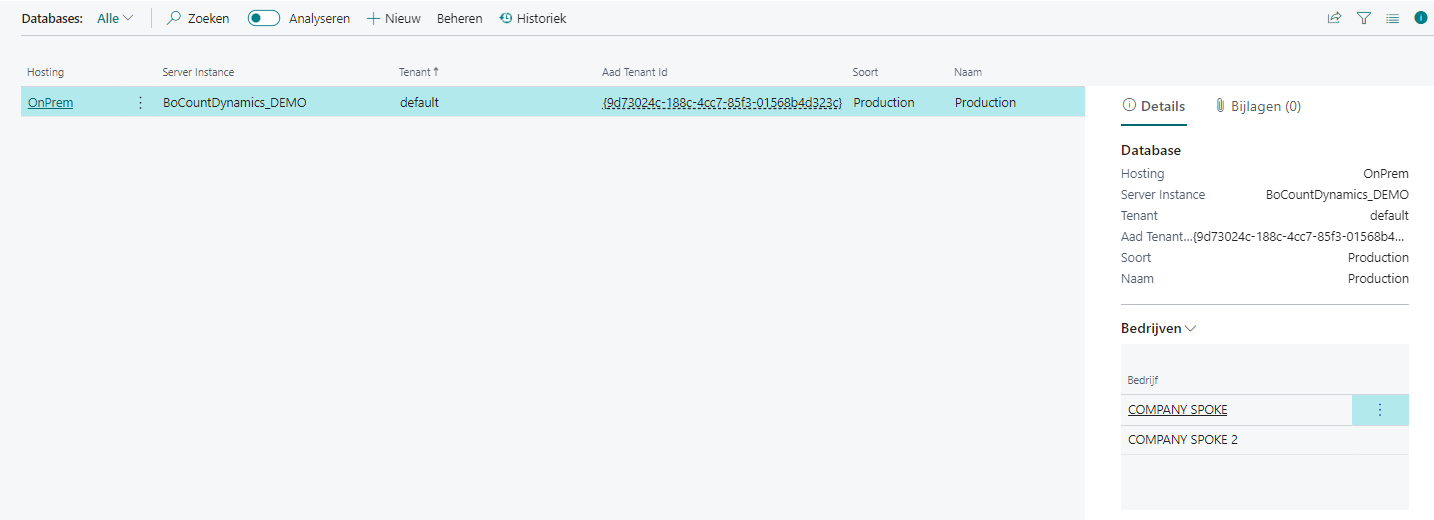
Task: Switch to the Details tab
Action: [1154, 106]
